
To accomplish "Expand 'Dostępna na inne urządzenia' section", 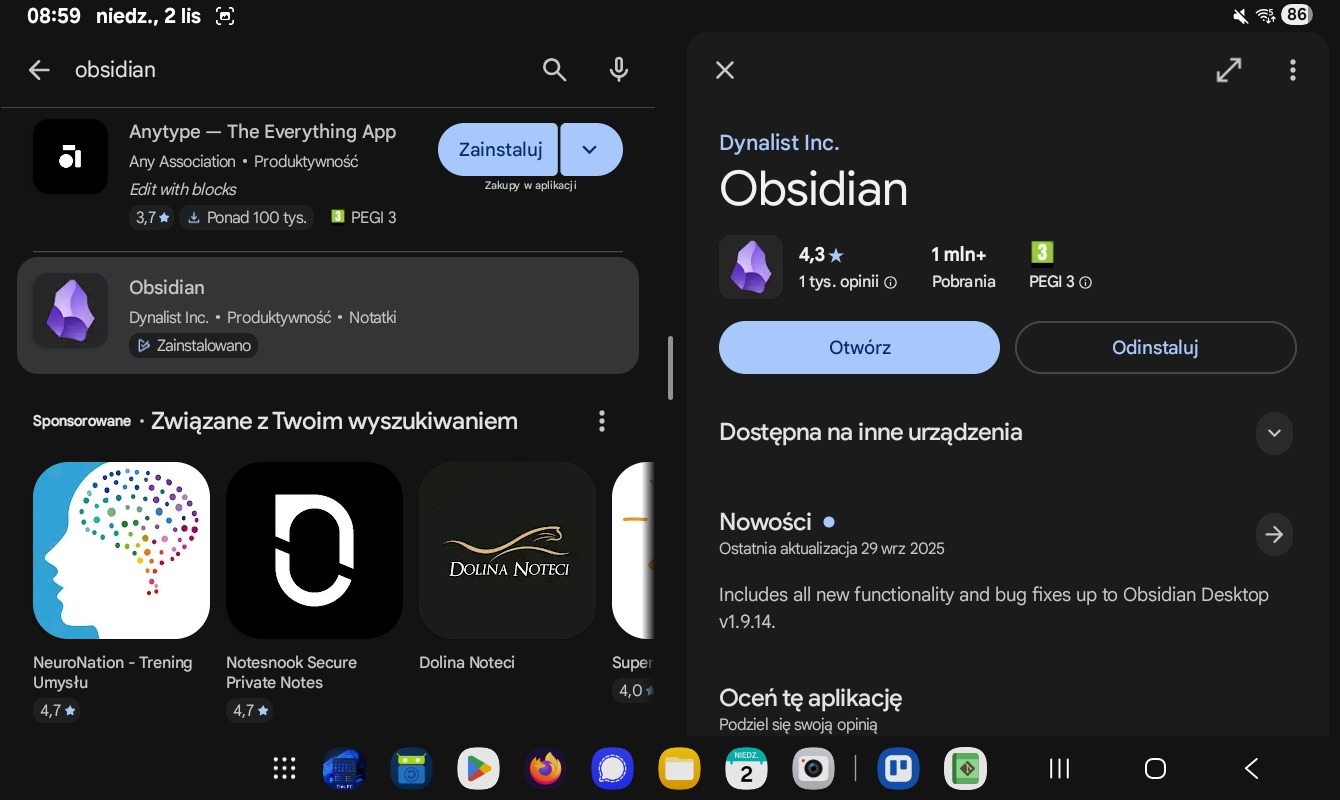I will pyautogui.click(x=1273, y=433).
